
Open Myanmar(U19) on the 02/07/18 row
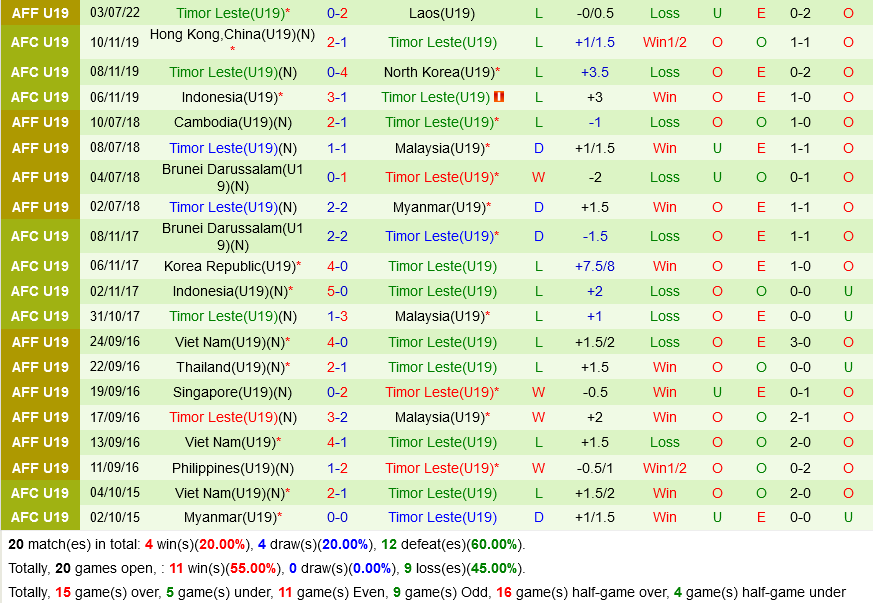coord(439,207)
